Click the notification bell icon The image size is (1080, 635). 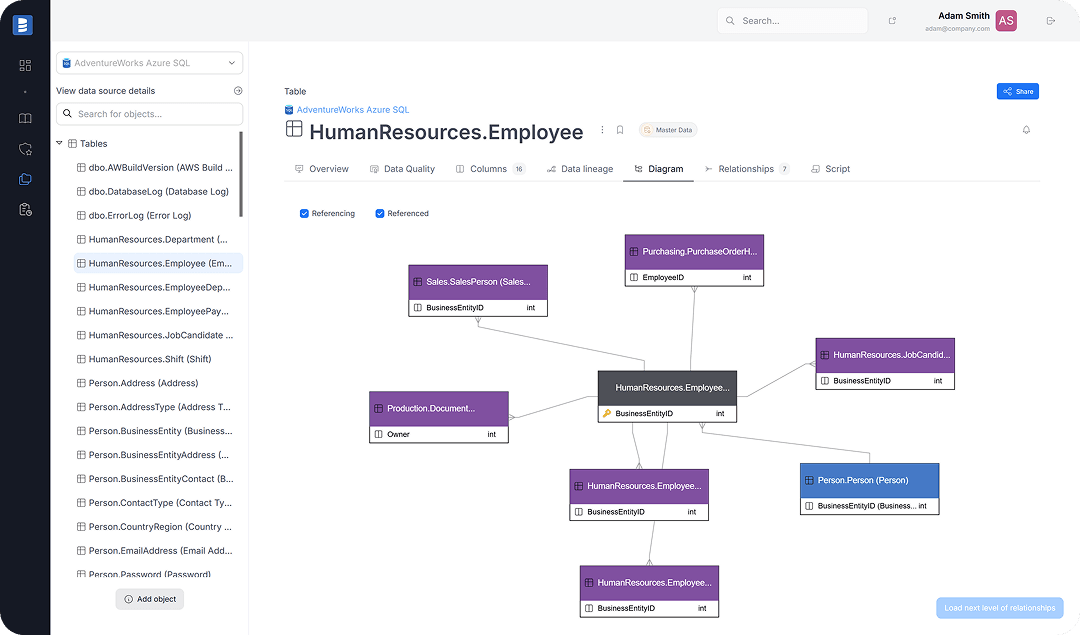[x=1026, y=130]
